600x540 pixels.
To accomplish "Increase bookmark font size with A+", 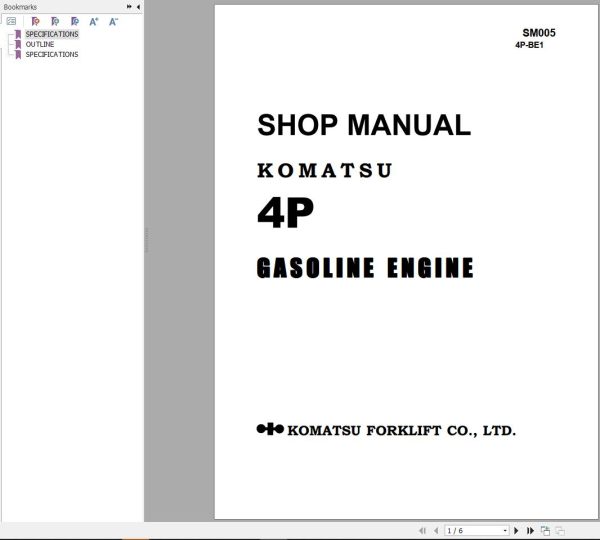I will 94,21.
